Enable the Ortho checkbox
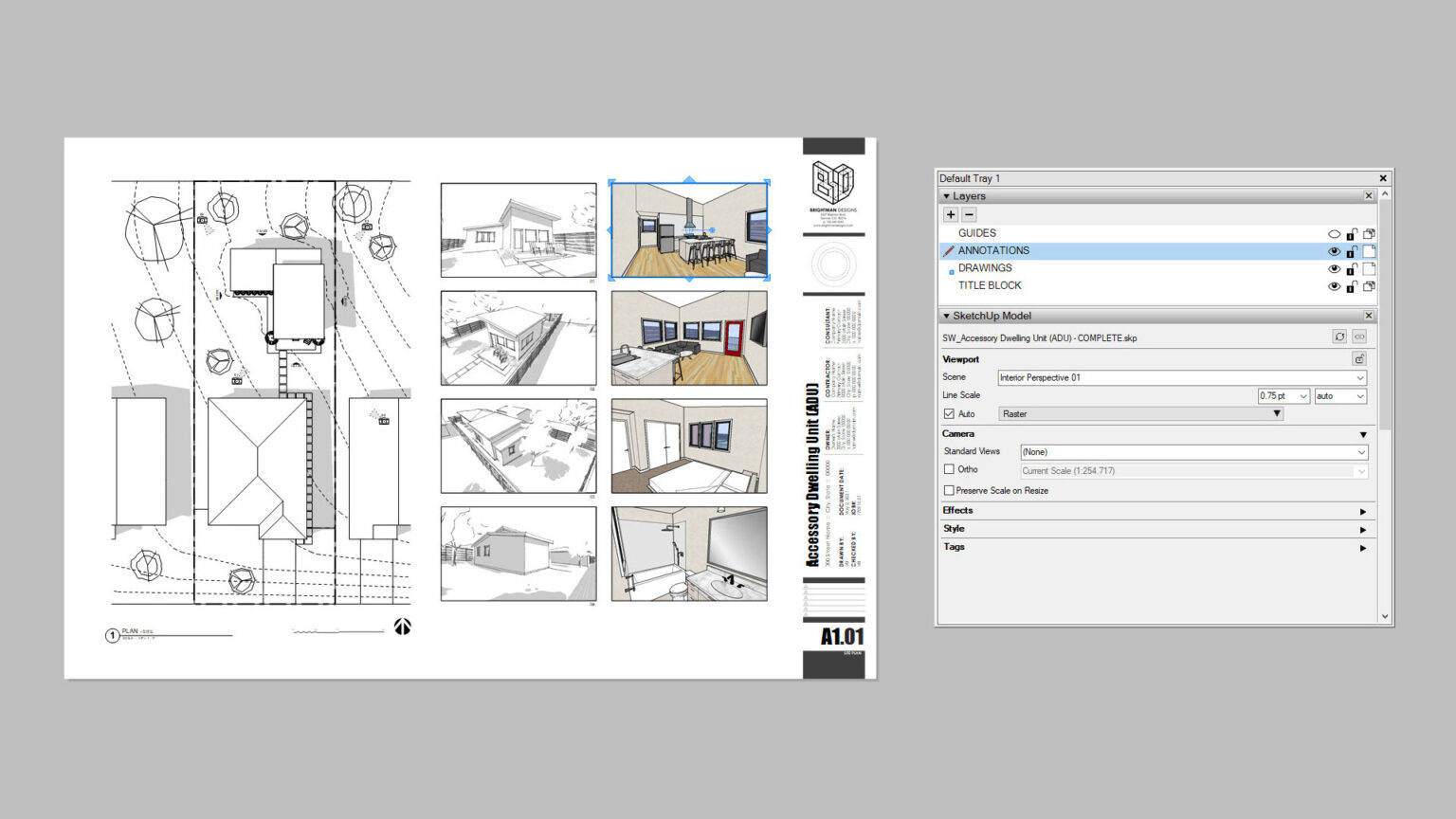The height and width of the screenshot is (819, 1456). [949, 469]
